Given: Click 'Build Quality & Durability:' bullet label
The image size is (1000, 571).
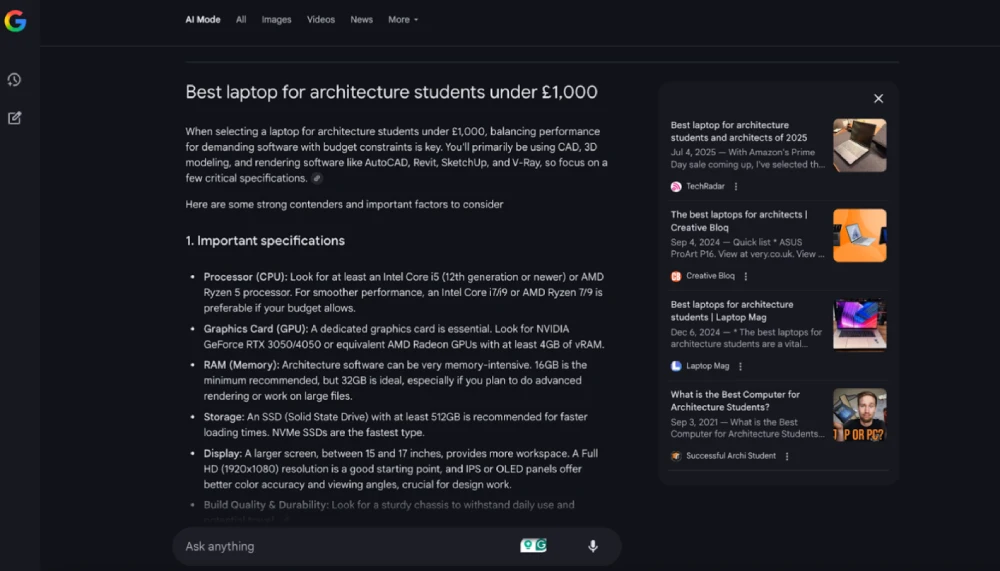Looking at the screenshot, I should (x=266, y=505).
